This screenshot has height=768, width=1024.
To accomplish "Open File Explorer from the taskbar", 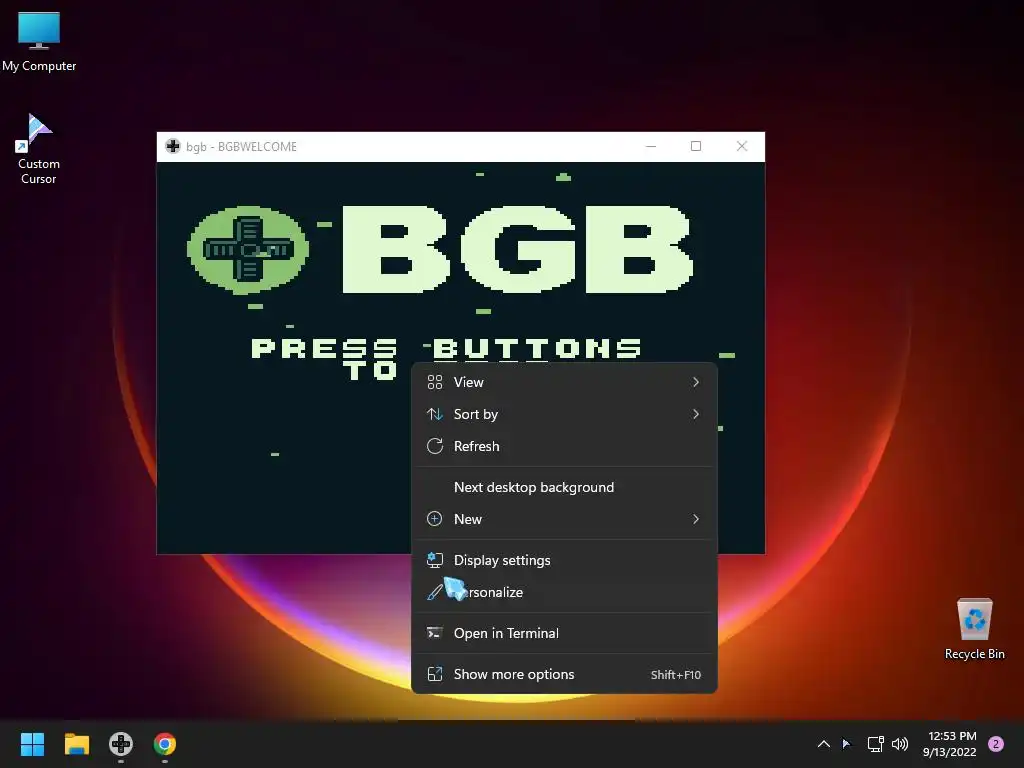I will point(76,744).
